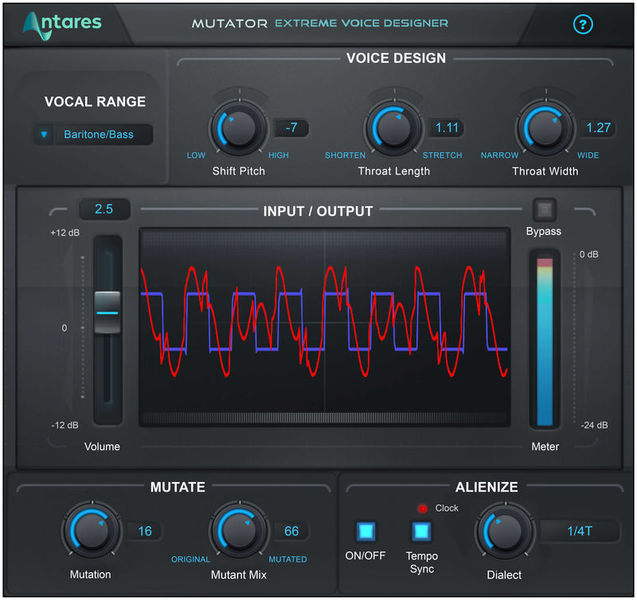Click the WIDE label under Throat Width
The image size is (637, 600).
tap(588, 155)
